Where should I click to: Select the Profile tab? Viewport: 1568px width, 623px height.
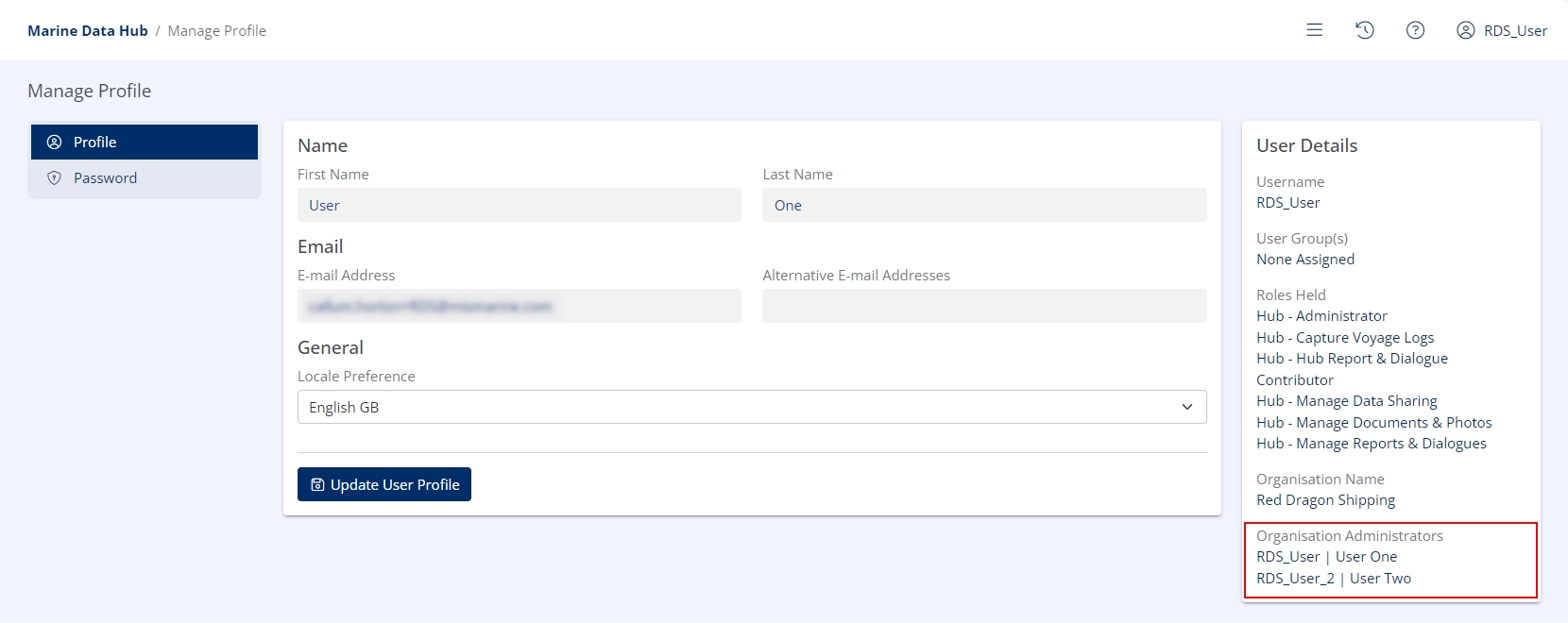[x=145, y=143]
